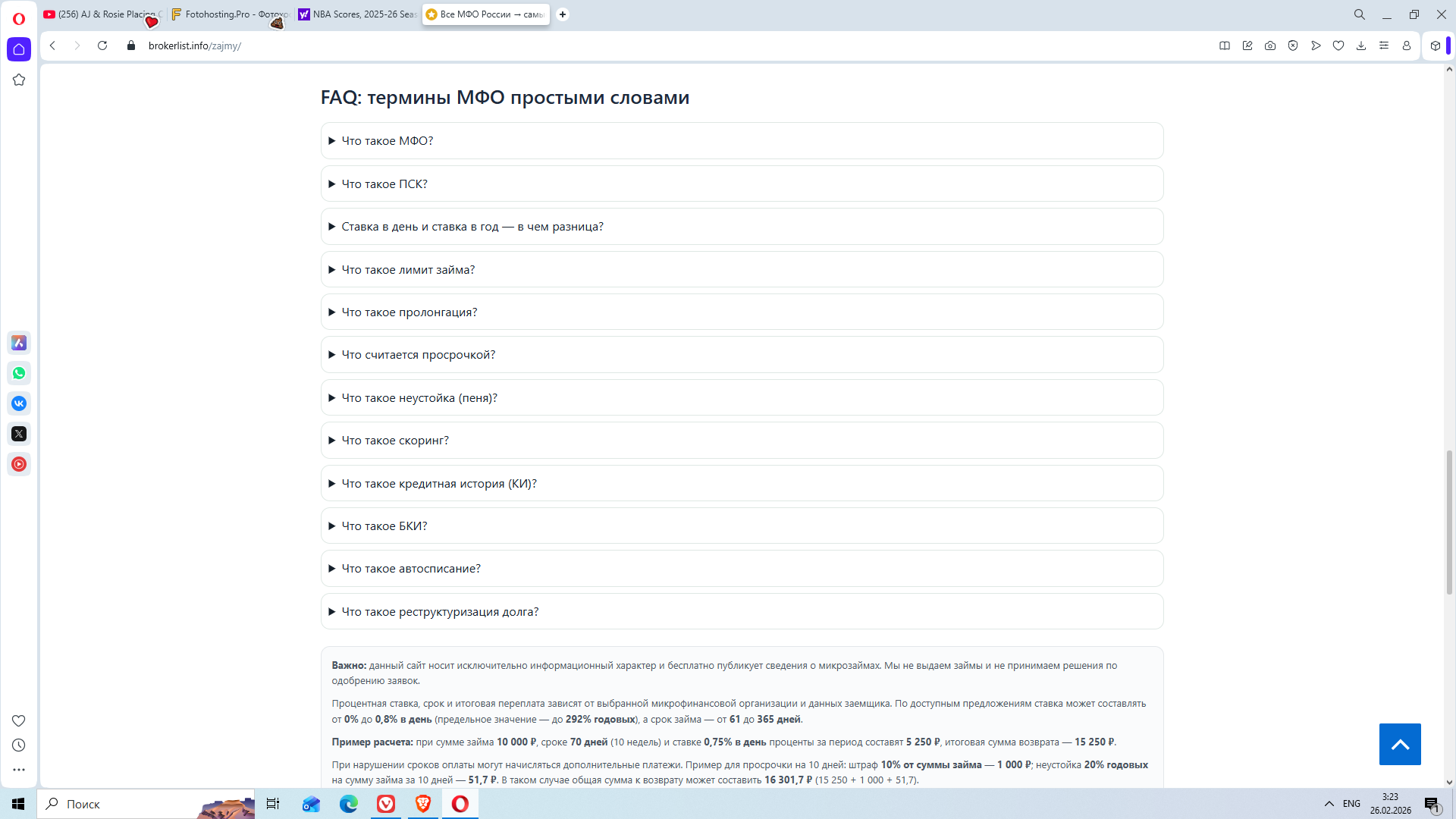Open a new tab with plus button
This screenshot has height=819, width=1456.
click(563, 14)
